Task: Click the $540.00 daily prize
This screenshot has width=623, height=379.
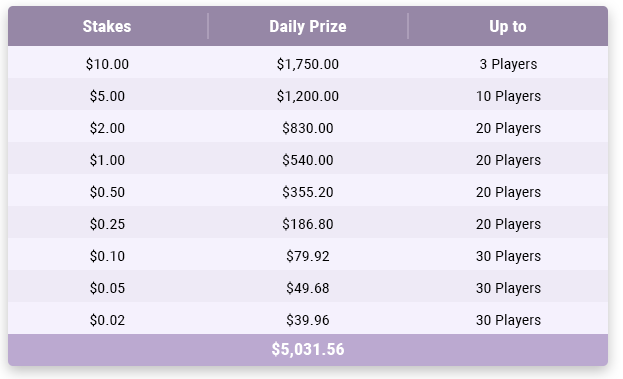Action: pos(308,160)
